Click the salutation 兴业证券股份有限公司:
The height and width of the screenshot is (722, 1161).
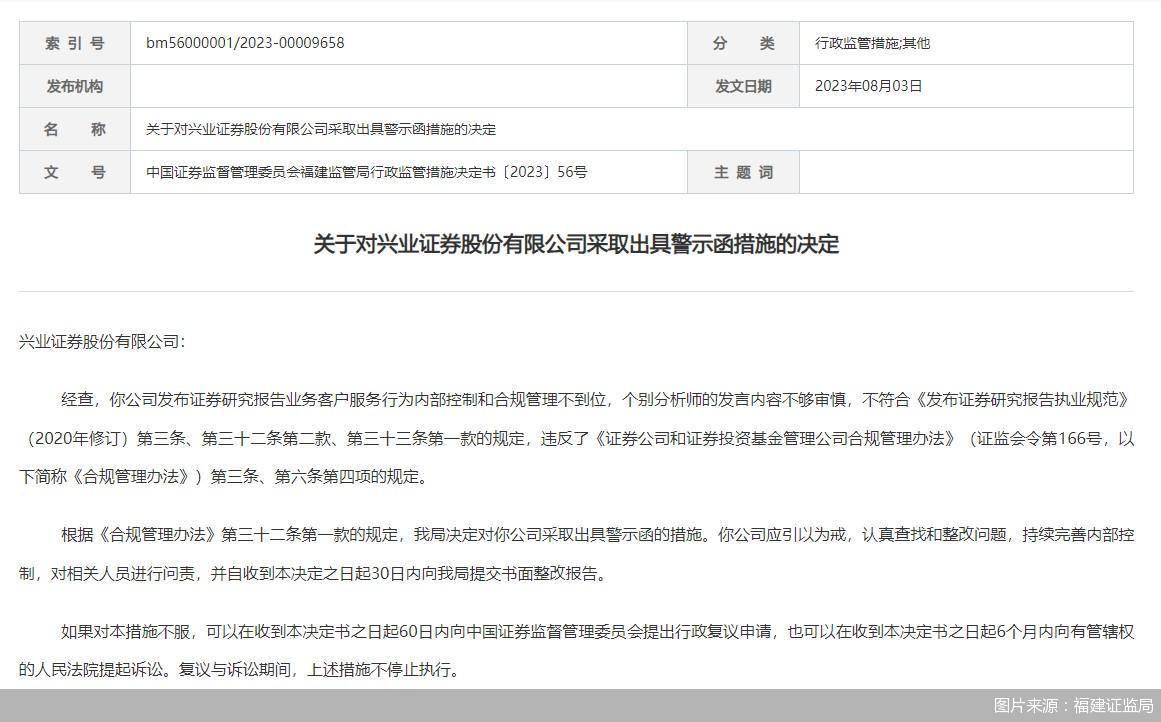(102, 341)
